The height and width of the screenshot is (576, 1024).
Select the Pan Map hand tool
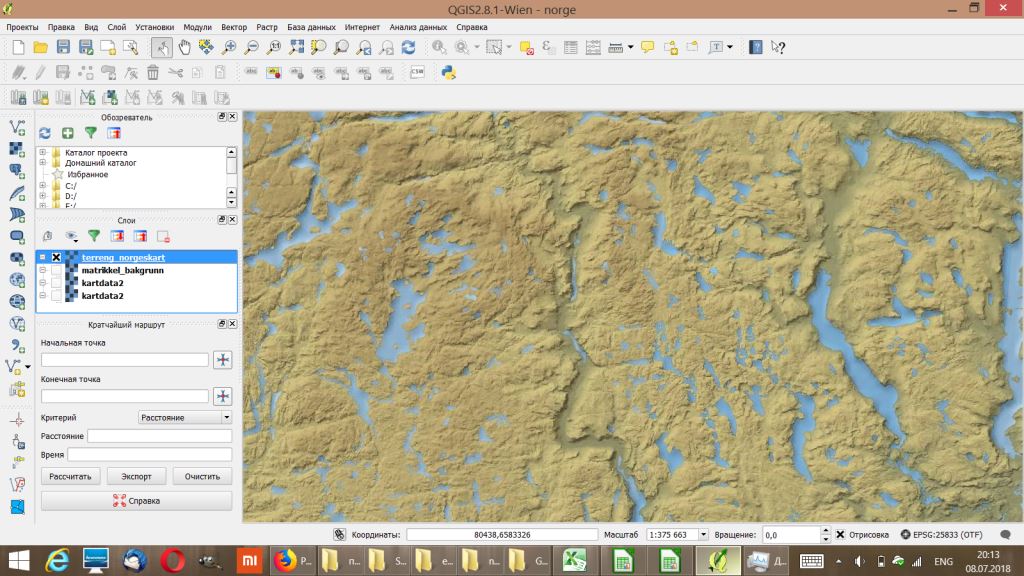pyautogui.click(x=185, y=47)
